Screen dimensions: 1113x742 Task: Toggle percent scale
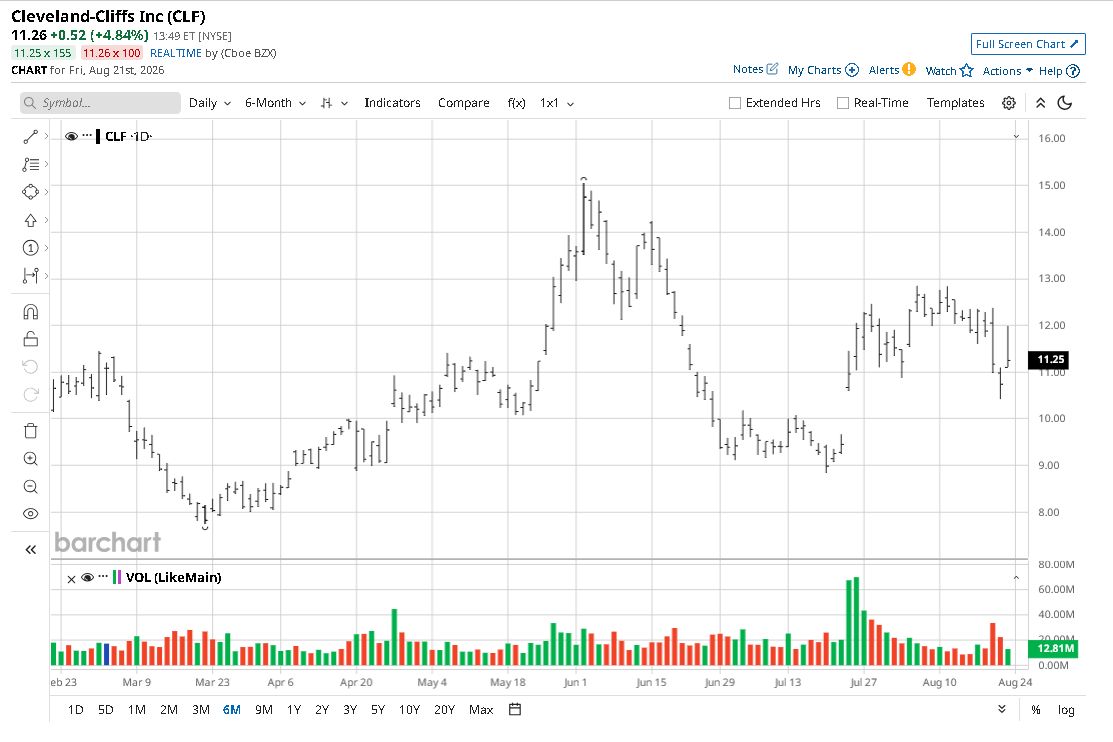(1036, 710)
